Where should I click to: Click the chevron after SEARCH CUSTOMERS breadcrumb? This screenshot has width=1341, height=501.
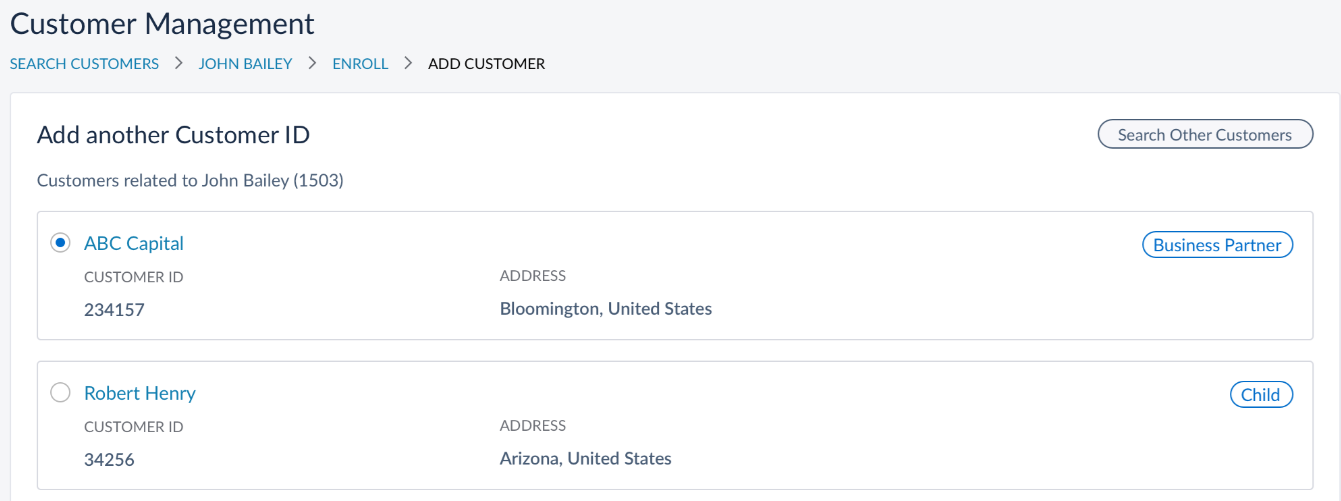point(179,64)
